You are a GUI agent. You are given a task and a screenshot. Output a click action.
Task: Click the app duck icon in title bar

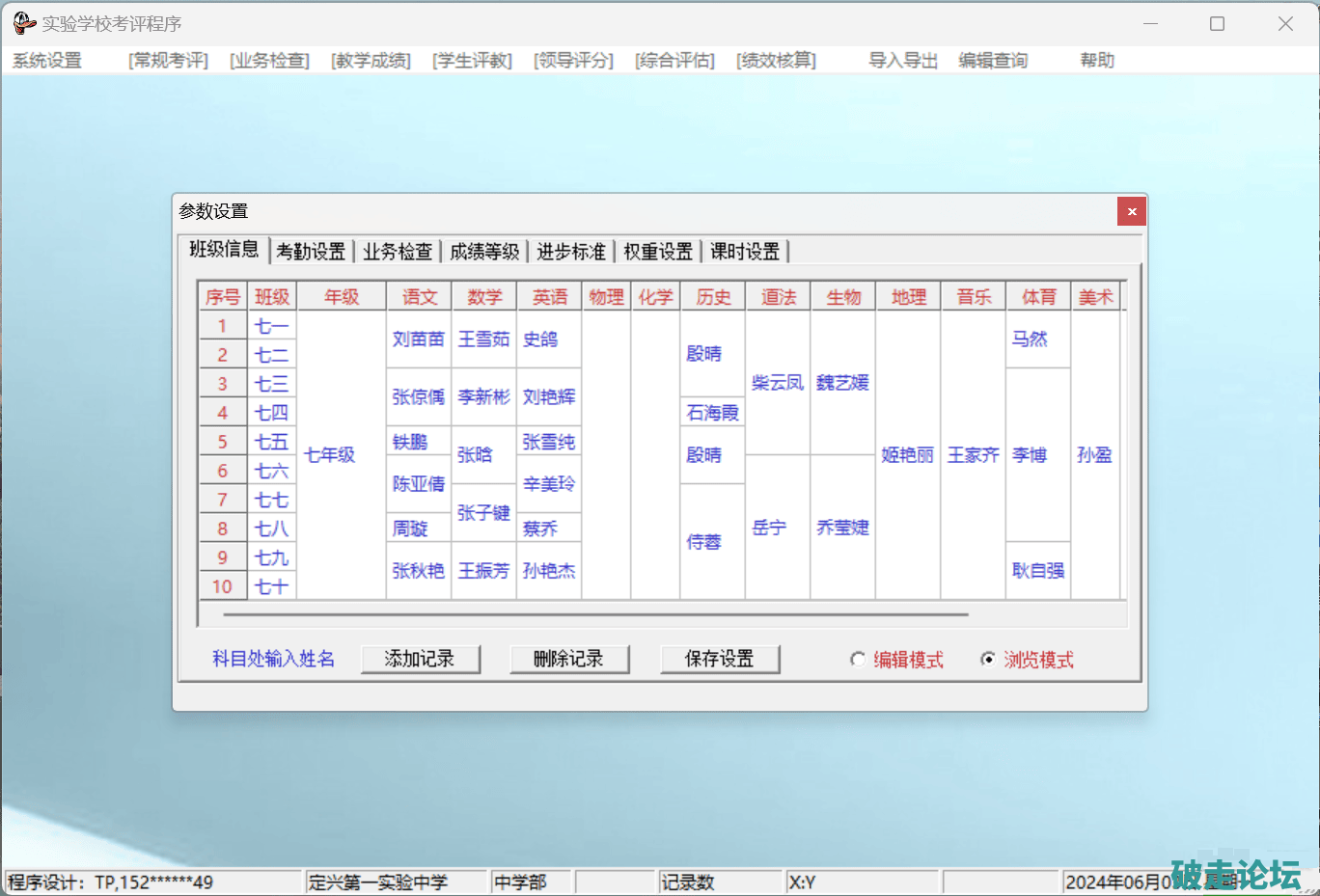click(x=24, y=23)
